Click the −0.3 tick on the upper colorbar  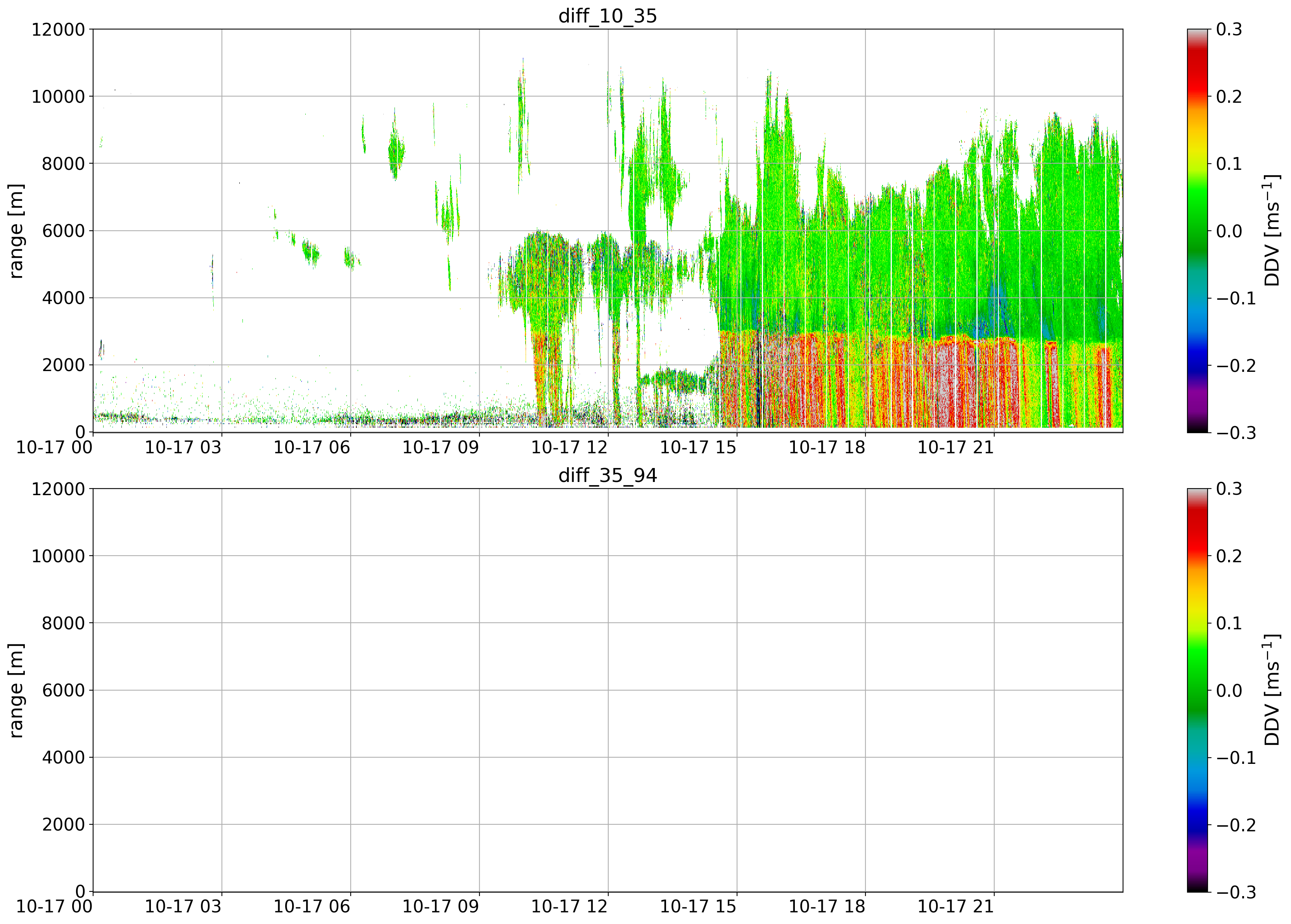[x=1236, y=432]
